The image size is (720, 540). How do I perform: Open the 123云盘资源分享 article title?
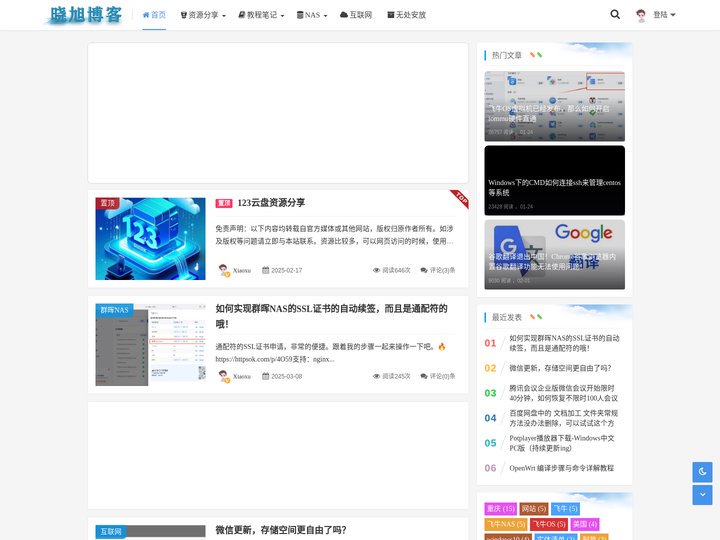pyautogui.click(x=271, y=203)
